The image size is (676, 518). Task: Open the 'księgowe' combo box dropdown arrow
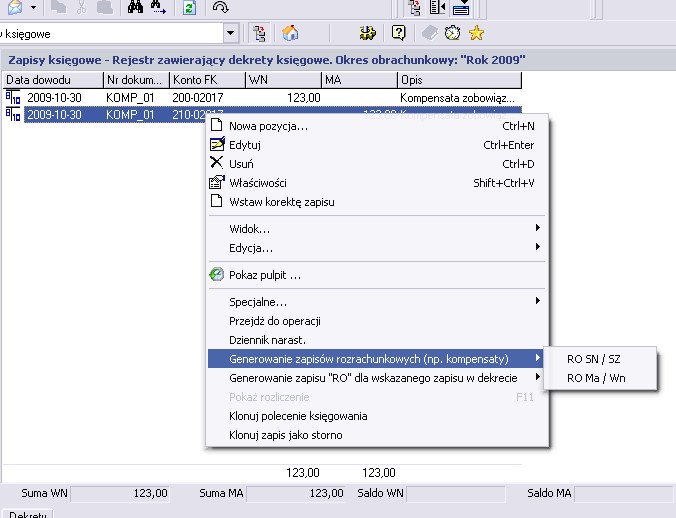coord(231,33)
